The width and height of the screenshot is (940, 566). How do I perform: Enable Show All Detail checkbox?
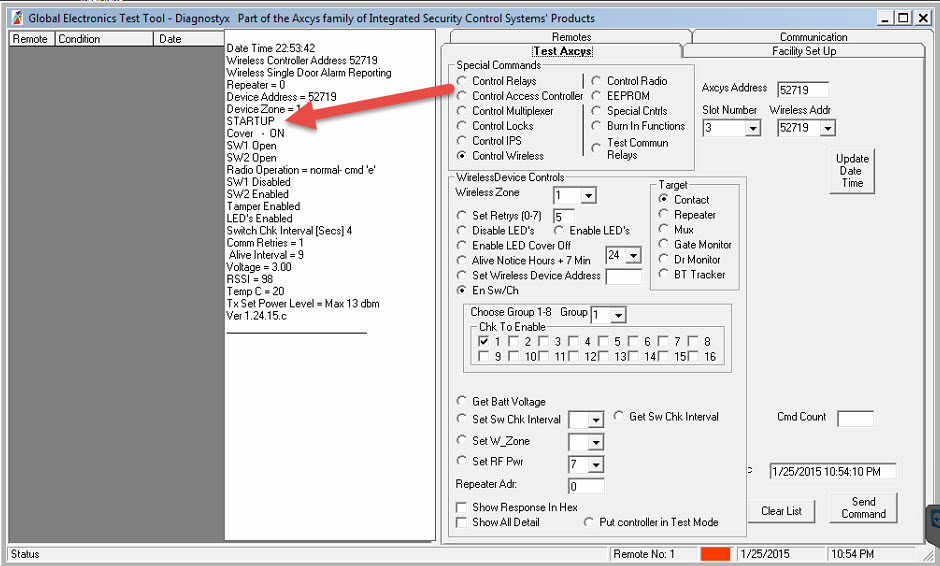pos(461,522)
